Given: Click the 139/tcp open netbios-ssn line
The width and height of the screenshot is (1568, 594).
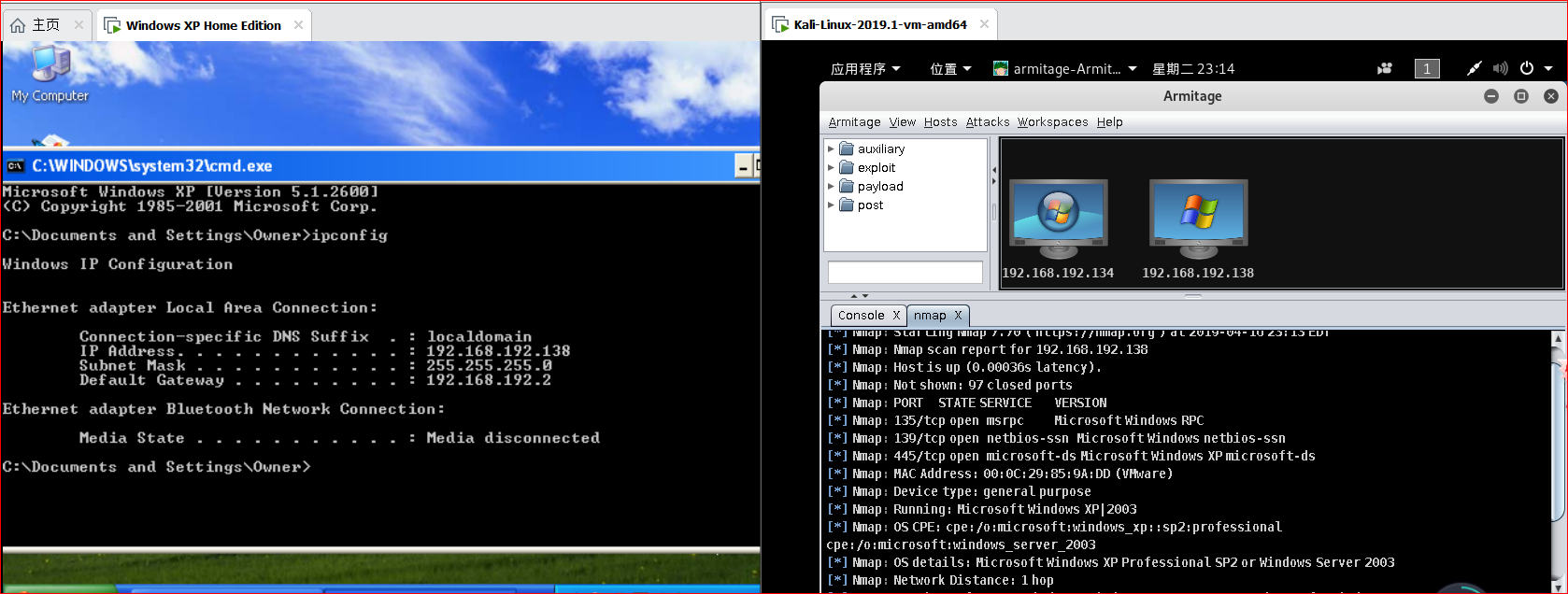Looking at the screenshot, I should (x=1056, y=438).
